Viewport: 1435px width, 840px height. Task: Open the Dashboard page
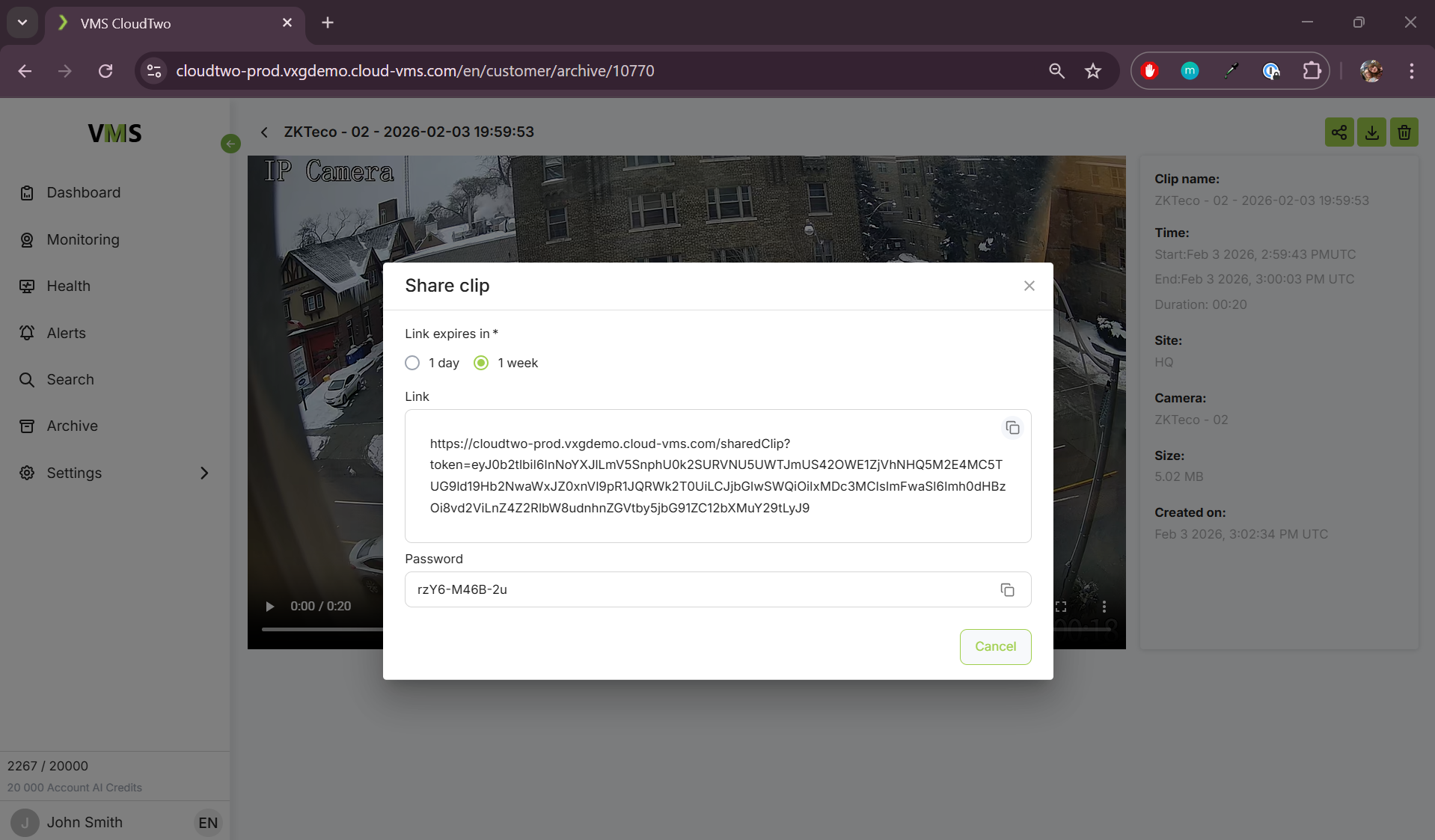(x=83, y=193)
